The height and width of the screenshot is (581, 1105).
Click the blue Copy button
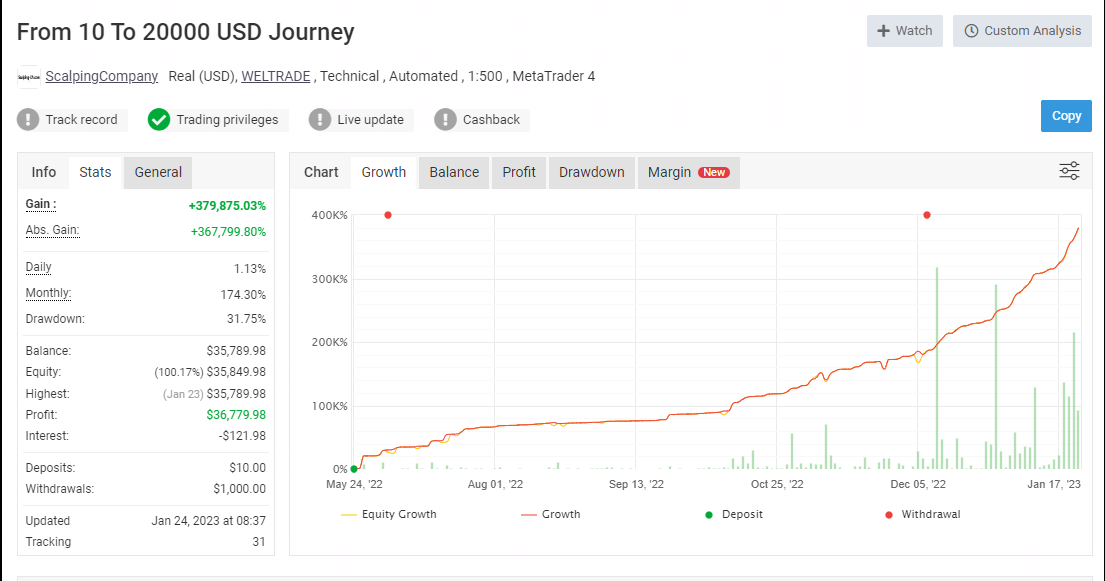1066,115
